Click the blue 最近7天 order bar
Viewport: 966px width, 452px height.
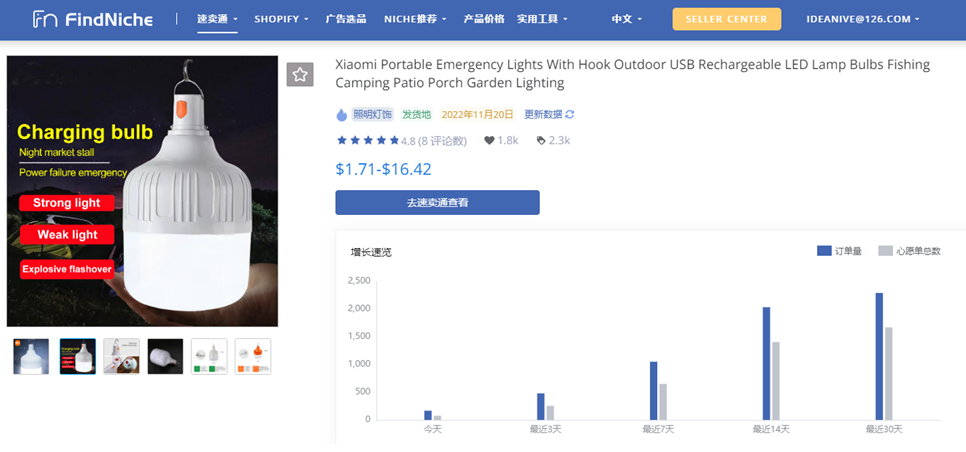[x=654, y=391]
